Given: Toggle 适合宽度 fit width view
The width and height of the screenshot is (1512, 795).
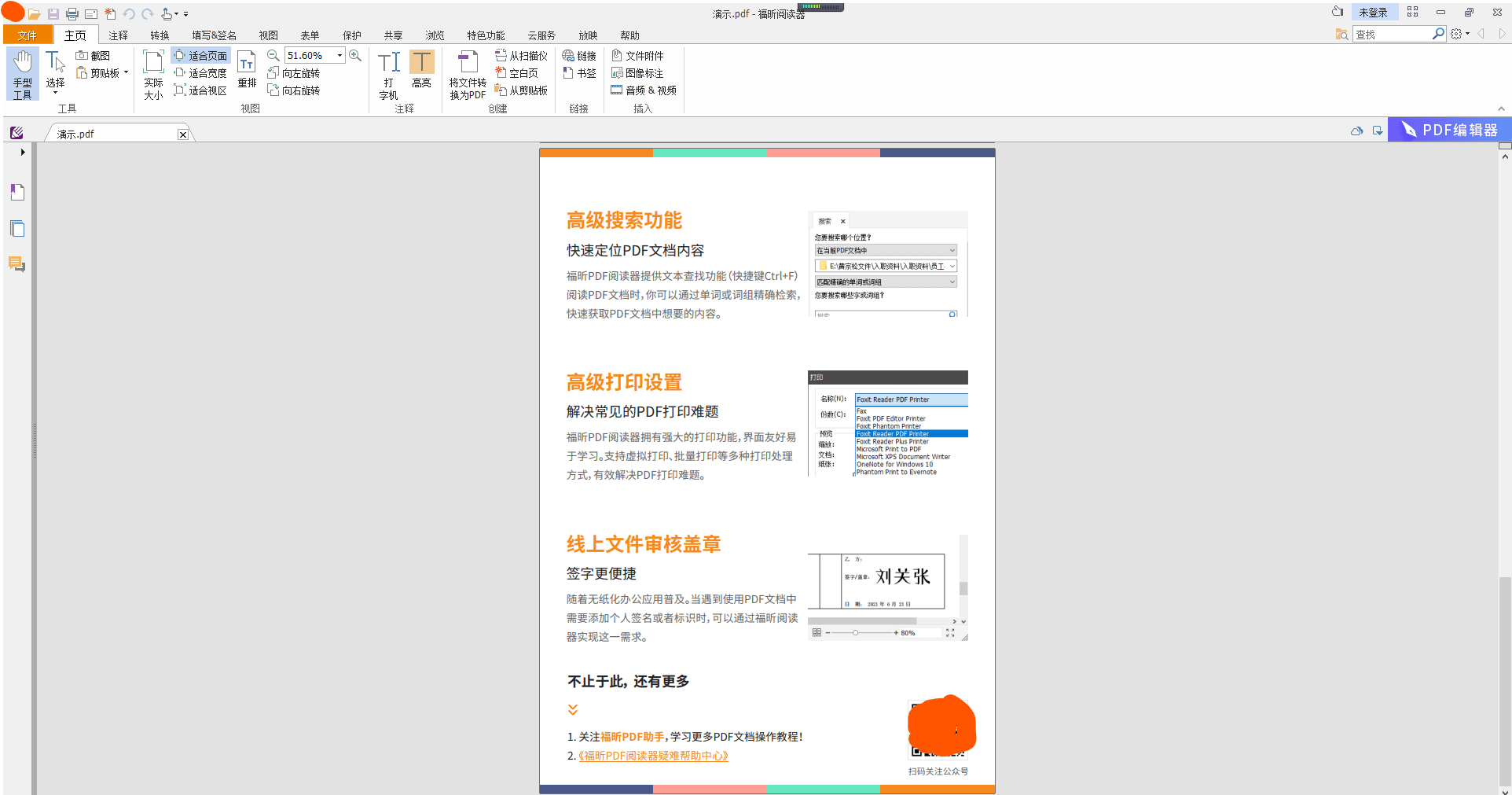Looking at the screenshot, I should [x=201, y=73].
